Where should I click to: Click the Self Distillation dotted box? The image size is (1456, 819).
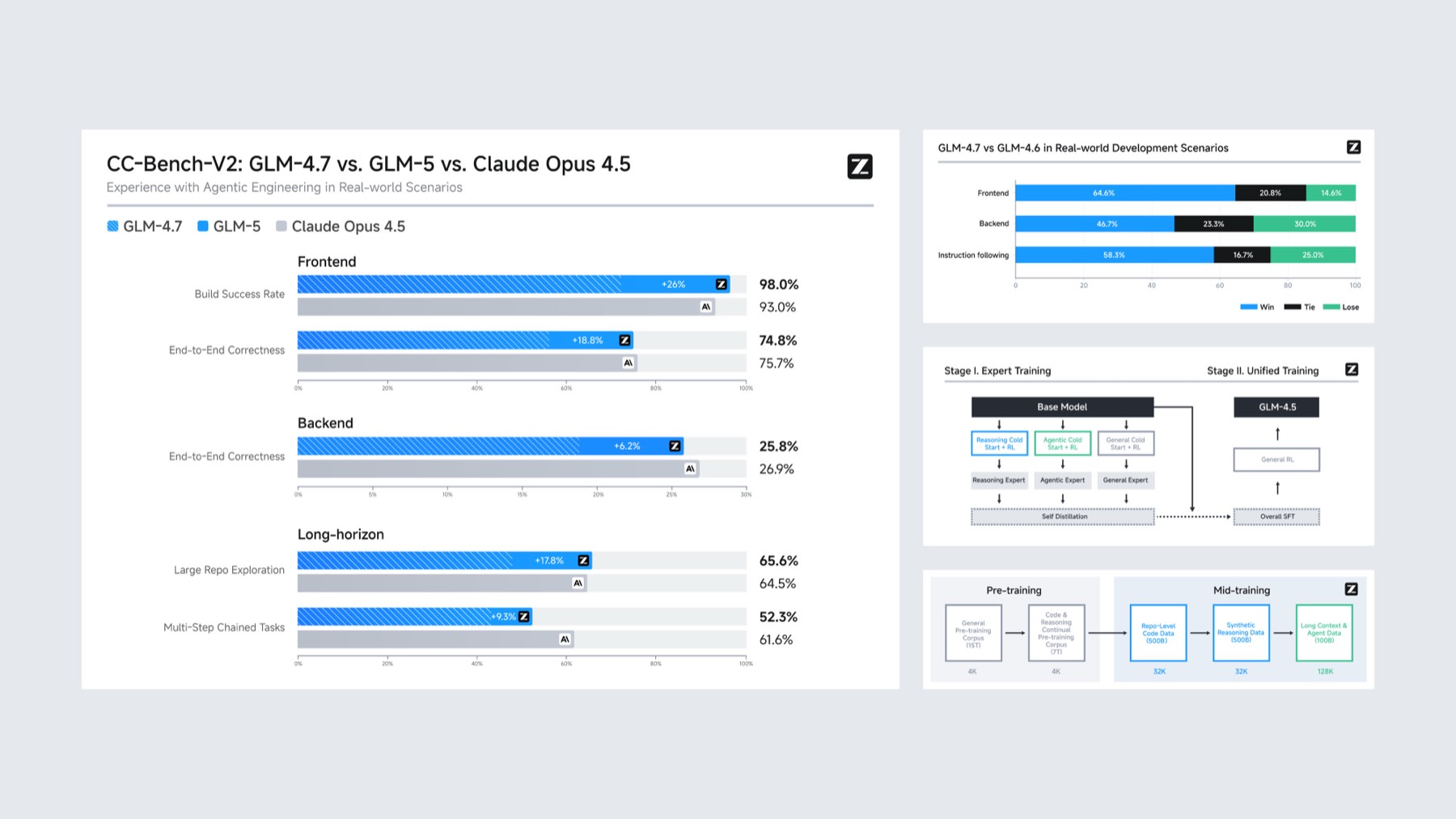(x=1063, y=516)
